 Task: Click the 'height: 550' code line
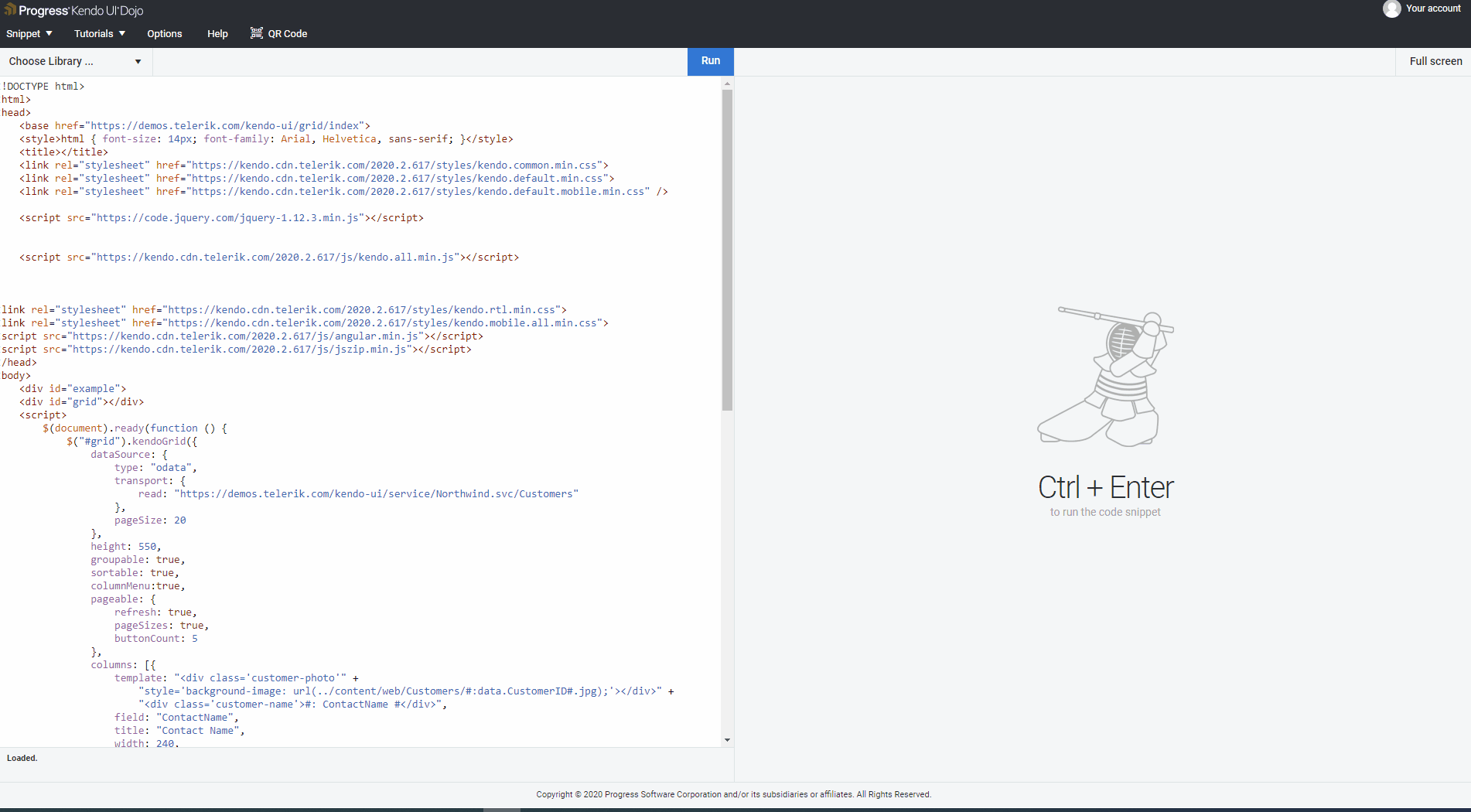pos(126,547)
